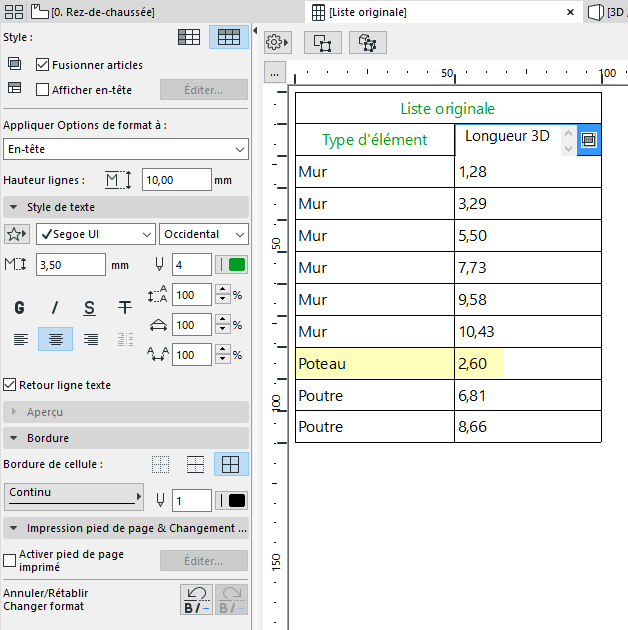Click the border pen number field
The image size is (628, 630).
pos(192,501)
